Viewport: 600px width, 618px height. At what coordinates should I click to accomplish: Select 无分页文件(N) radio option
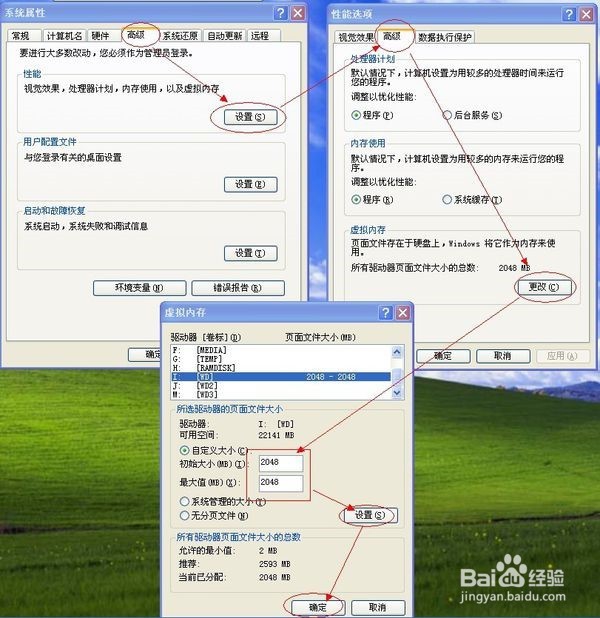(214, 516)
